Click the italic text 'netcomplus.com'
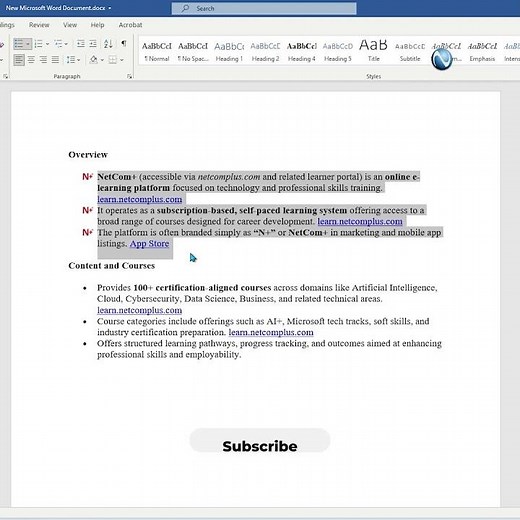Image resolution: width=520 pixels, height=520 pixels. (x=229, y=177)
